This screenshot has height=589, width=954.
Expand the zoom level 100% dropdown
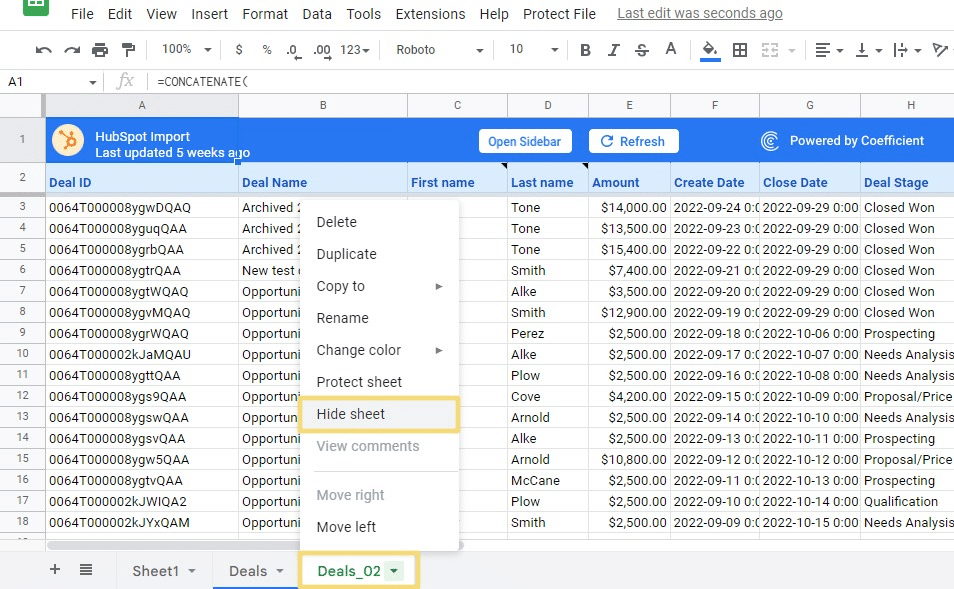pyautogui.click(x=187, y=50)
